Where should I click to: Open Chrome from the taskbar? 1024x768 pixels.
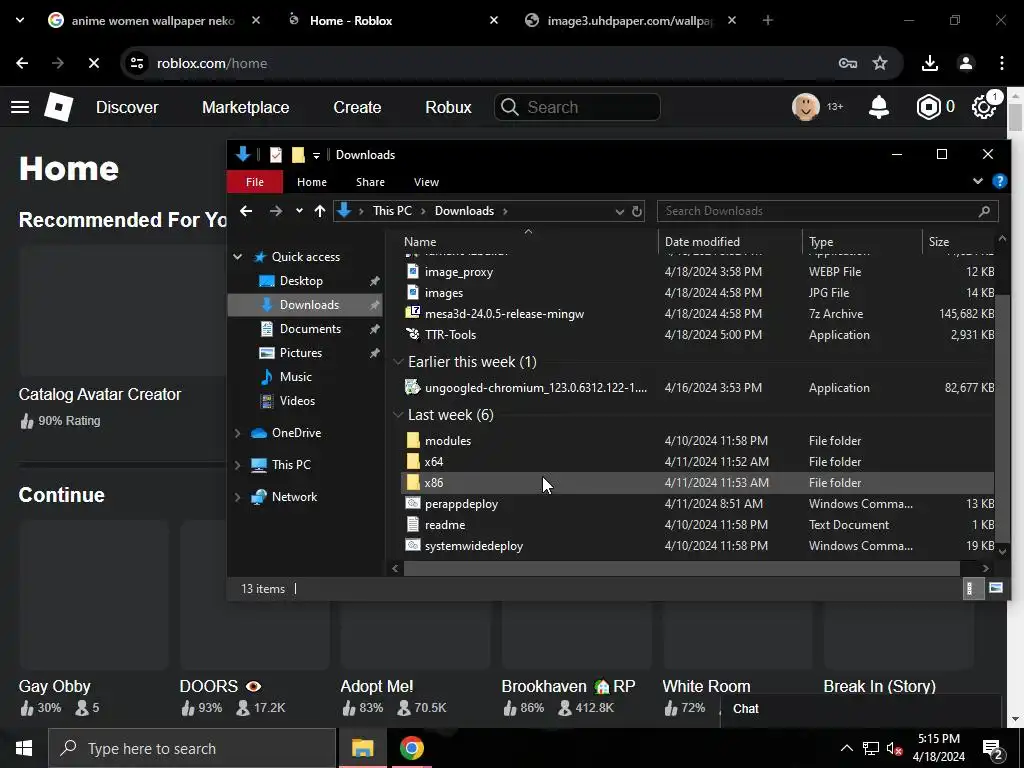411,748
